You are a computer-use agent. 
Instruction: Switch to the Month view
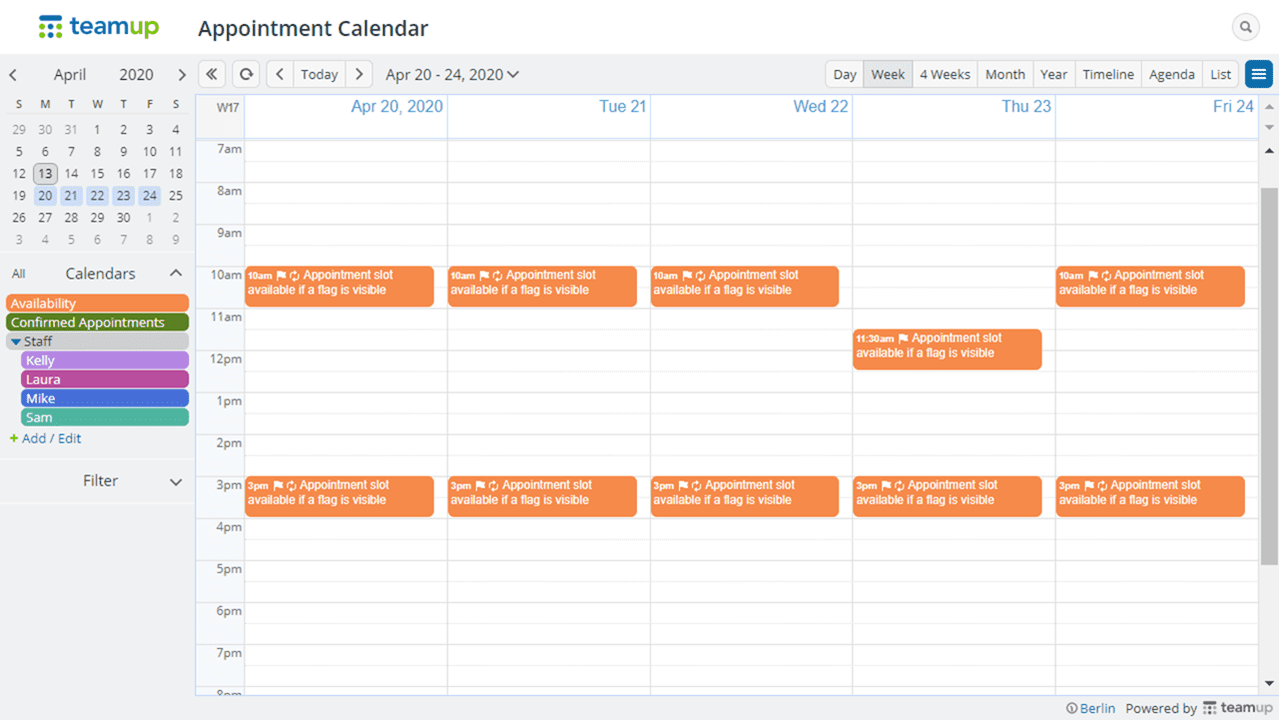pyautogui.click(x=1004, y=74)
